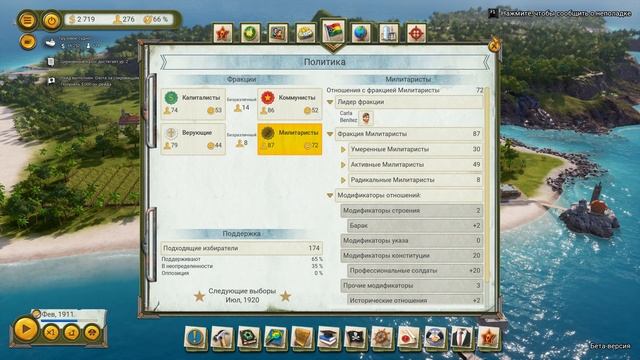Screen dimensions: 640x360
Task: Select the Коммунисты faction card
Action: pyautogui.click(x=289, y=104)
